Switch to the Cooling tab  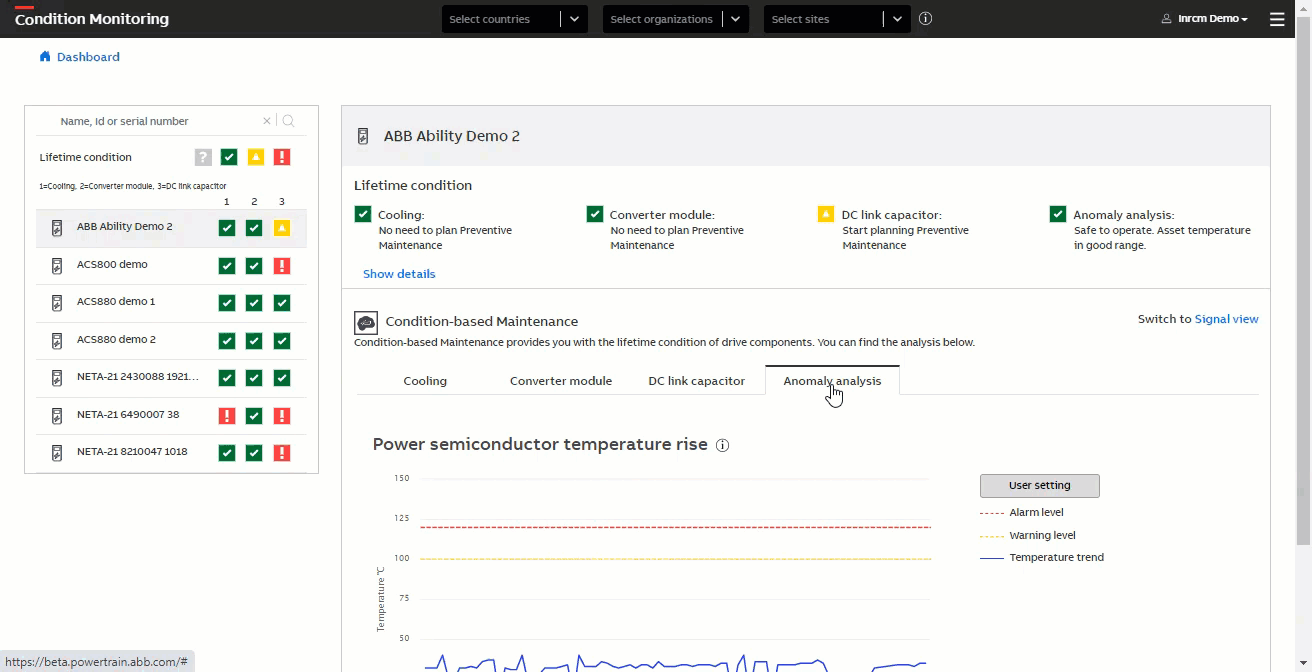pyautogui.click(x=425, y=381)
